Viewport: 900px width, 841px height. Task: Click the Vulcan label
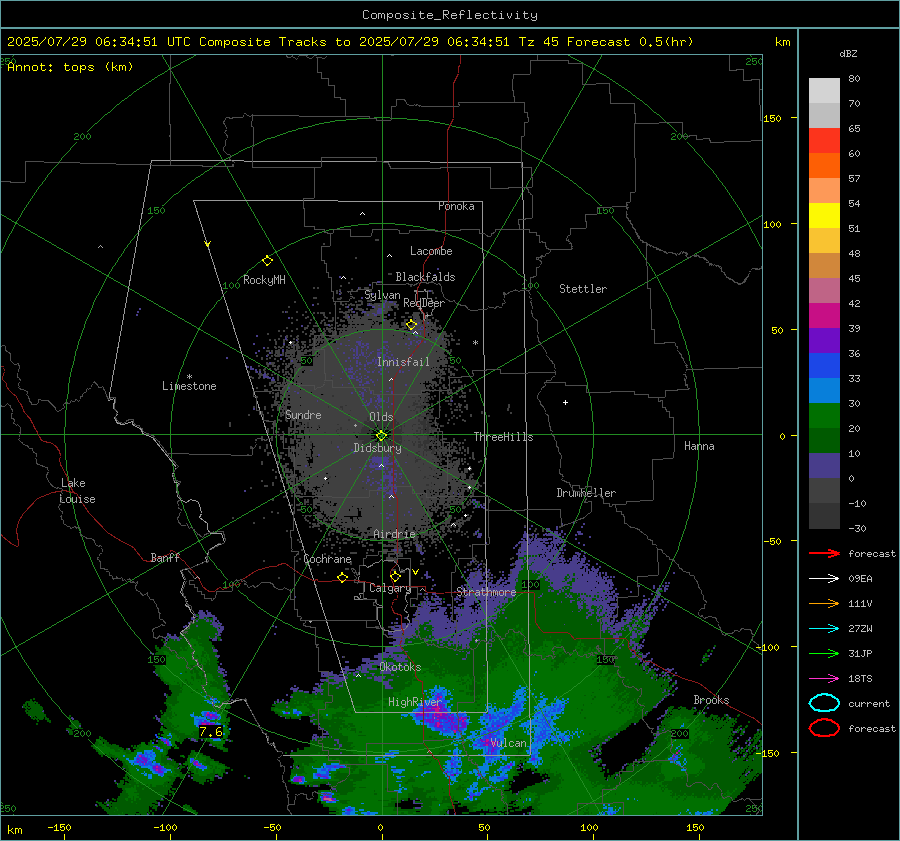508,743
